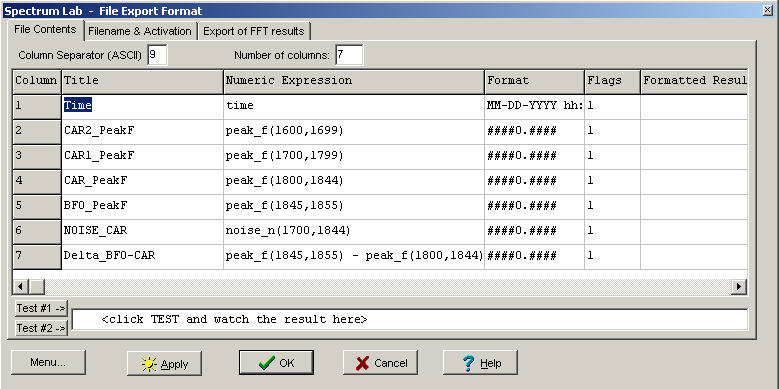Viewport: 779px width, 389px height.
Task: Select row header number 1
Action: click(37, 107)
